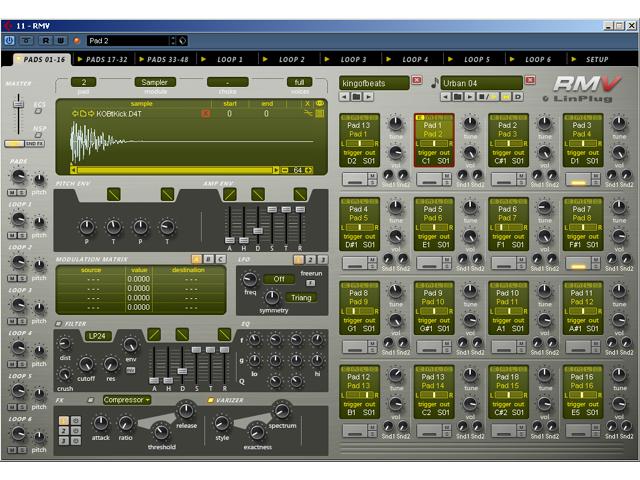The width and height of the screenshot is (640, 480).
Task: Click the previous sample arrow beside KOBtKick
Action: click(x=75, y=114)
